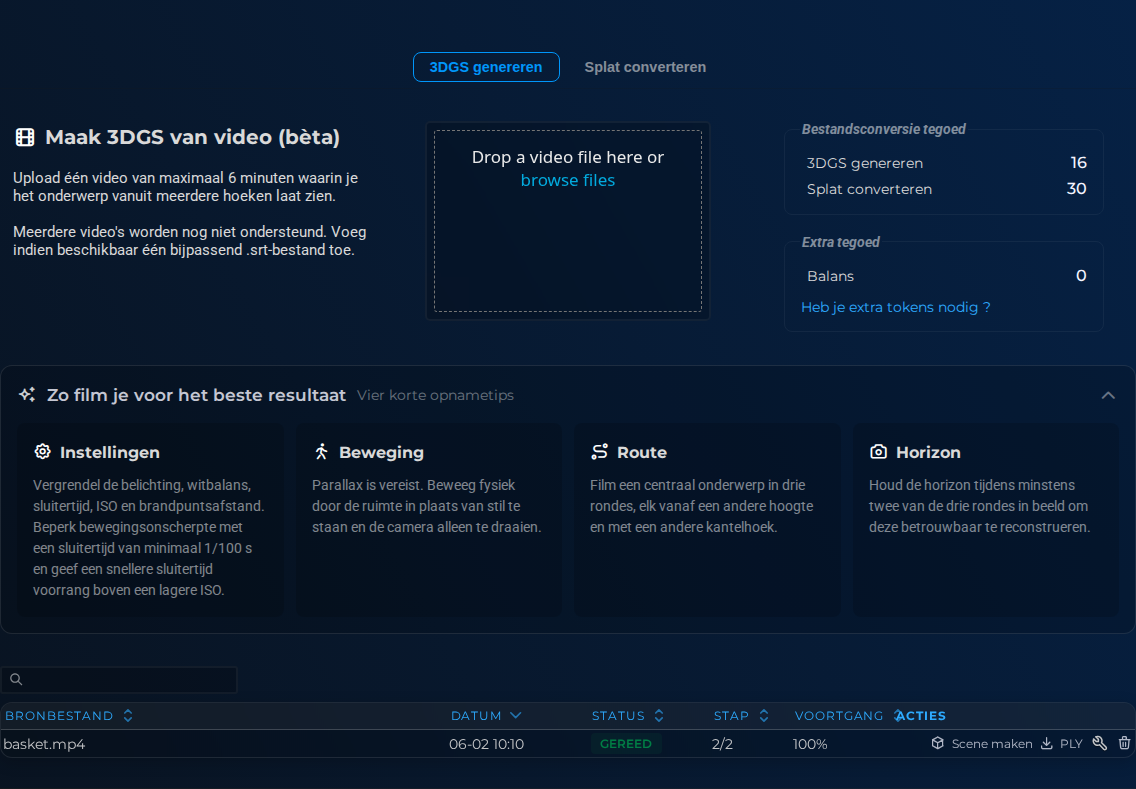Download the PLY file for basket.mp4

[1061, 743]
